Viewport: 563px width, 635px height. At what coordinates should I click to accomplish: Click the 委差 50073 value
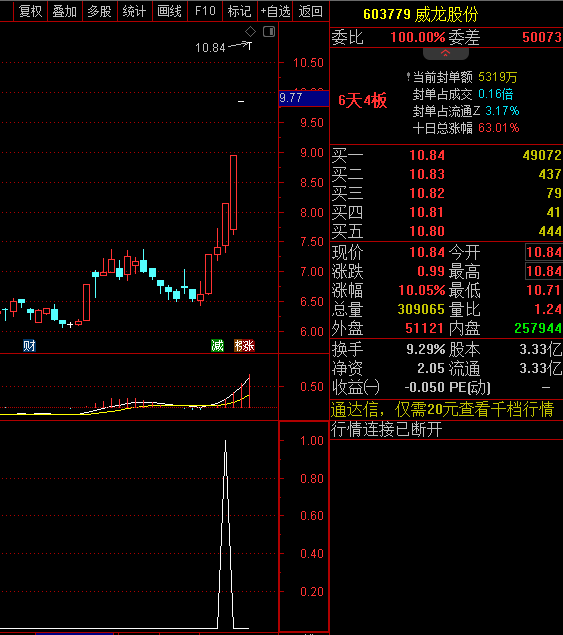tap(542, 37)
